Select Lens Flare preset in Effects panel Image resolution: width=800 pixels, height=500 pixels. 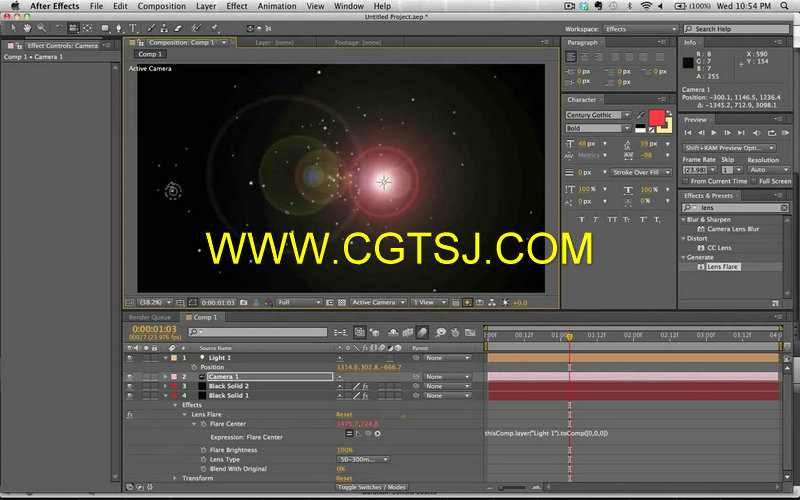[722, 267]
